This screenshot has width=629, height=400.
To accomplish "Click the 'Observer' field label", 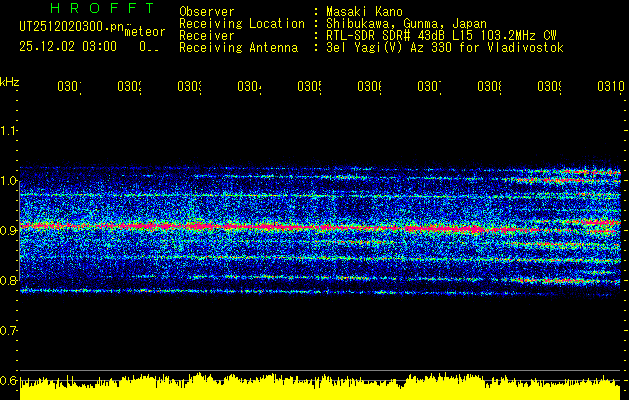I will pos(207,11).
